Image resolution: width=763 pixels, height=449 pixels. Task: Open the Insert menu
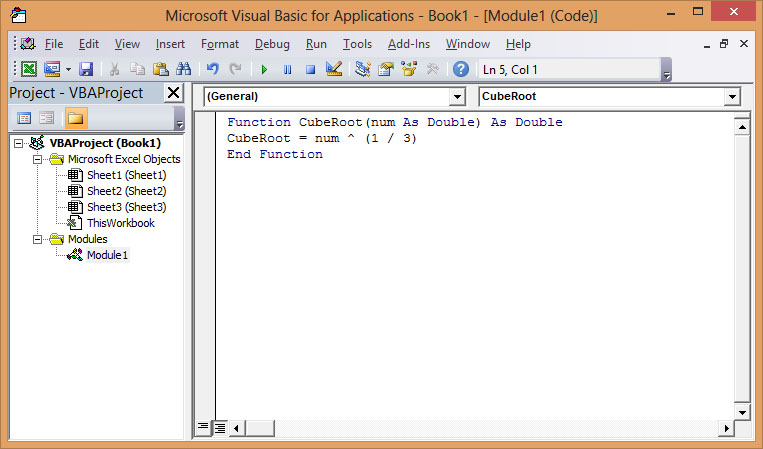point(170,44)
